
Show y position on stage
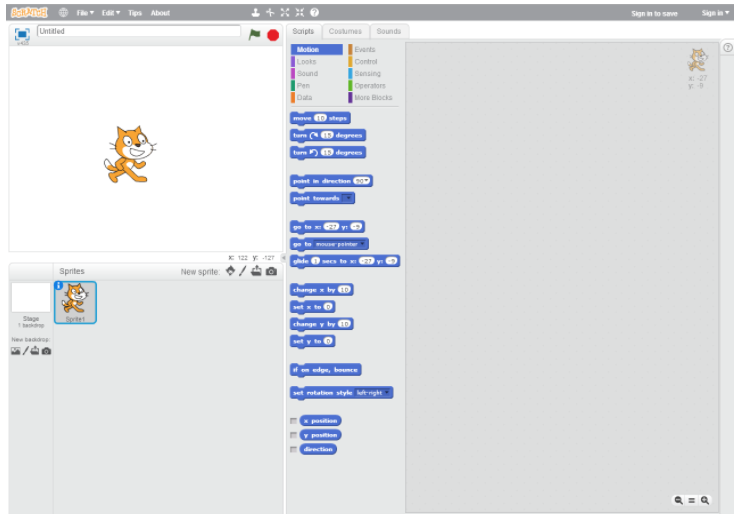click(x=294, y=435)
